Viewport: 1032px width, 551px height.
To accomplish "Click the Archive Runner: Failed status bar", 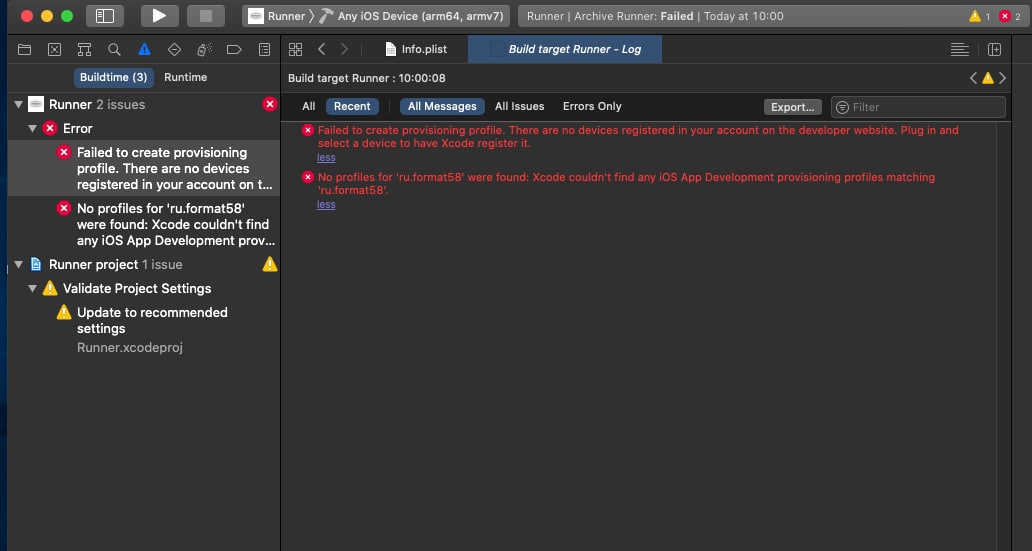I will [x=655, y=16].
